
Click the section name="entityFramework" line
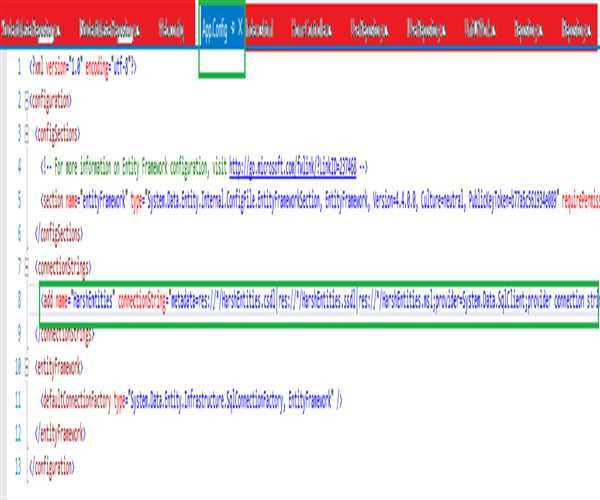(320, 200)
